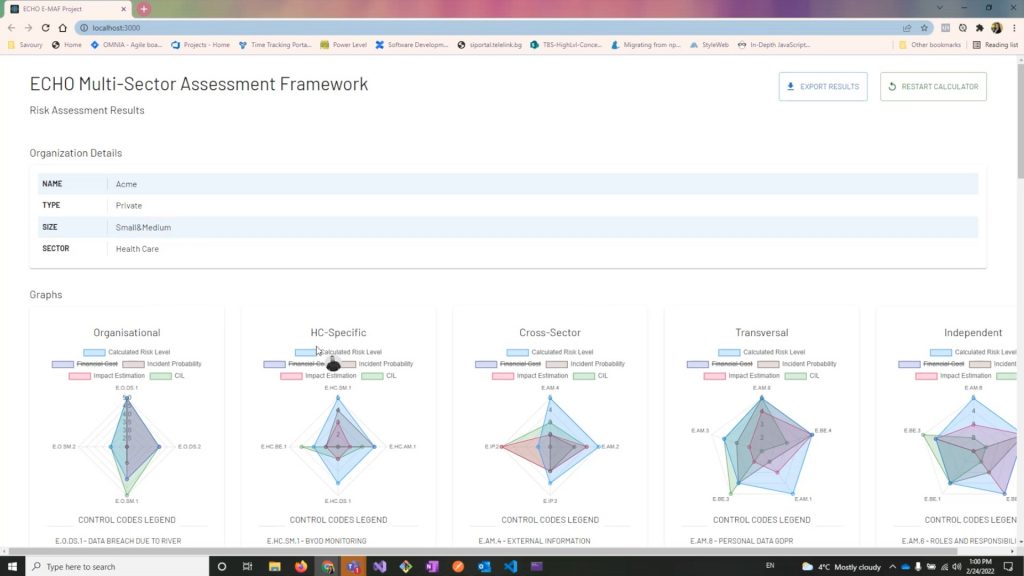Toggle Incident Probability in HC-Specific chart legend
The height and width of the screenshot is (576, 1024).
377,364
